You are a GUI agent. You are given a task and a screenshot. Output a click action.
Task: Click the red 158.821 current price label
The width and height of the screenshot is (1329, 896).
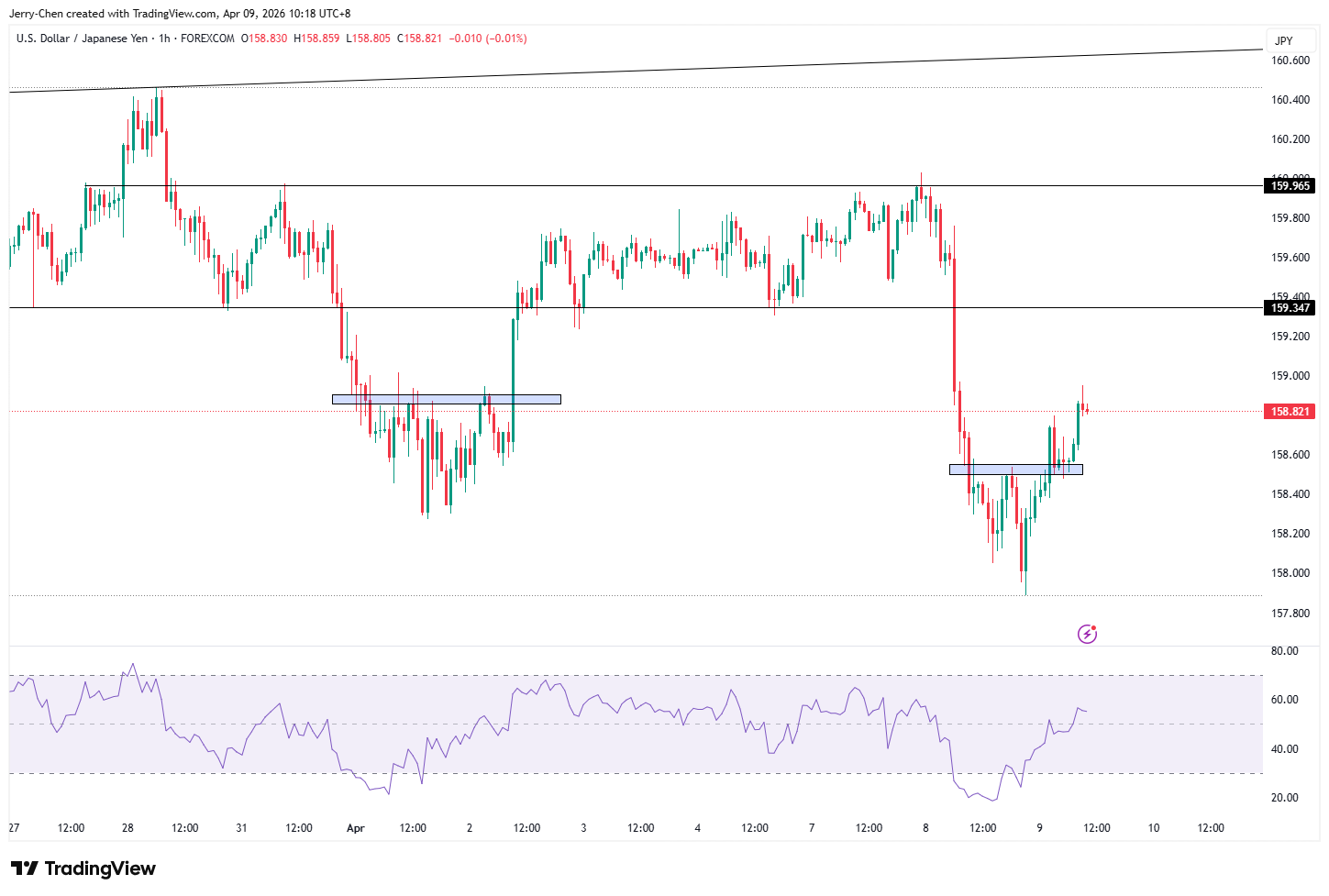click(1290, 412)
